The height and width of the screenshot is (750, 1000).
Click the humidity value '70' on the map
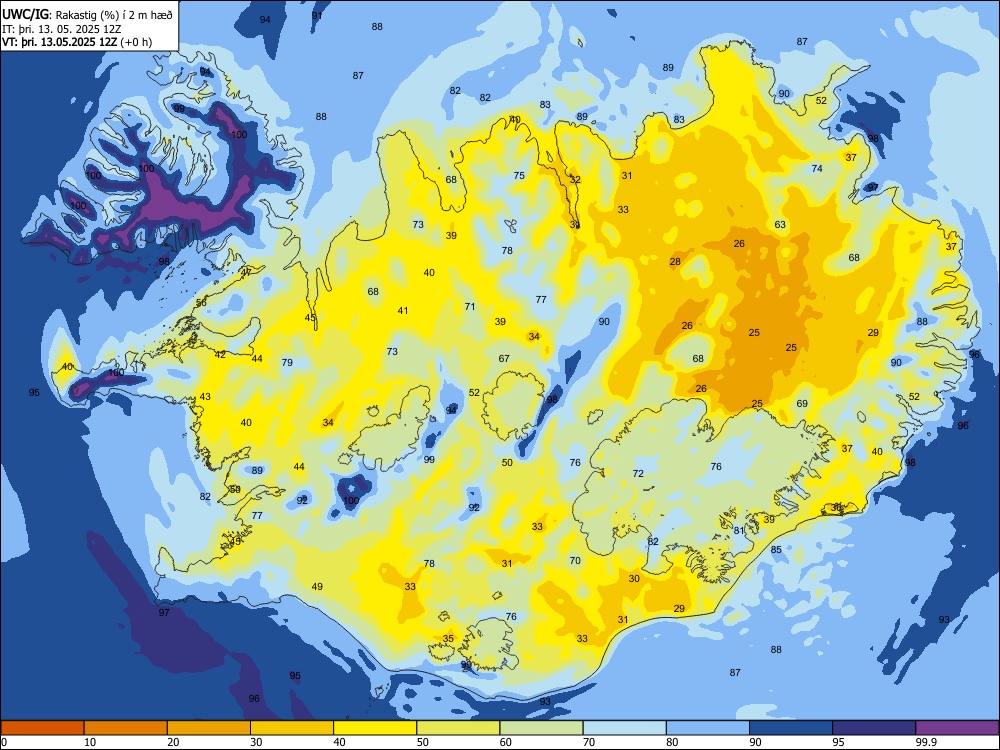pyautogui.click(x=575, y=561)
